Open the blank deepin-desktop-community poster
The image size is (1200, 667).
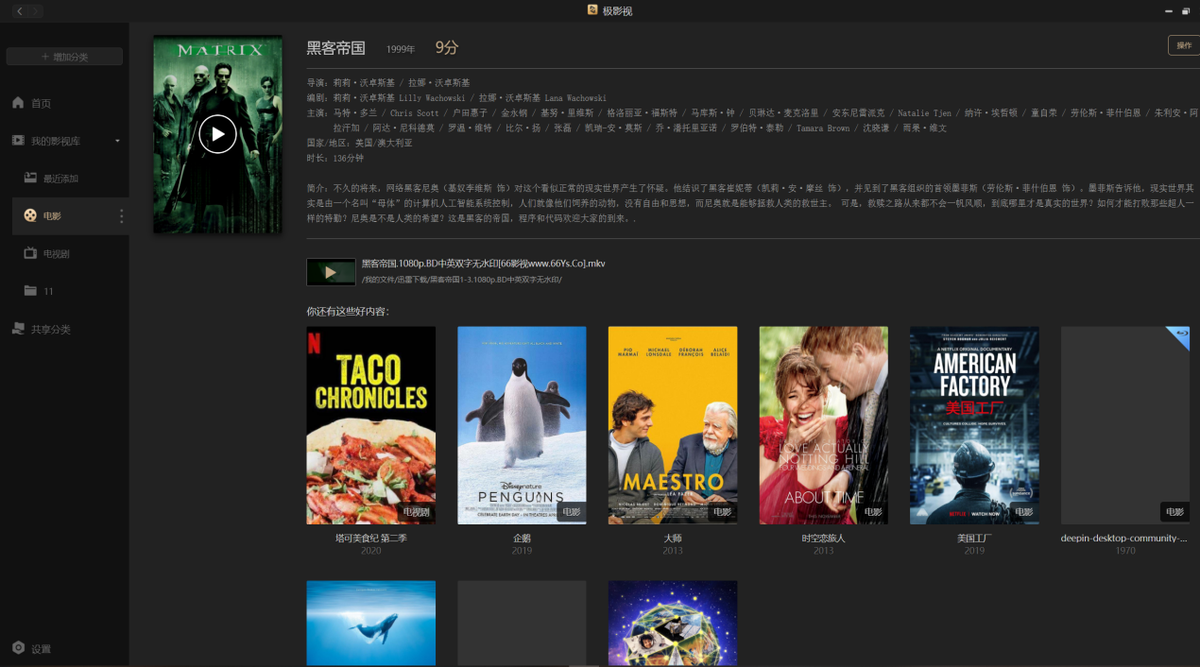(x=1125, y=425)
